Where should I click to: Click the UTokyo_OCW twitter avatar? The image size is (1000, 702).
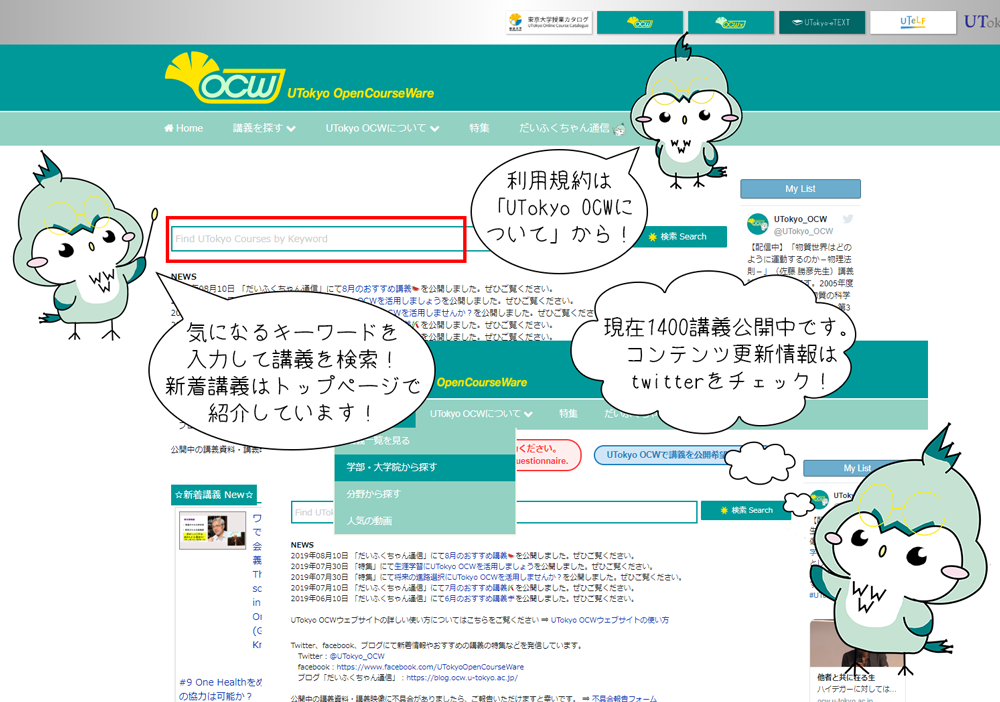tap(758, 224)
